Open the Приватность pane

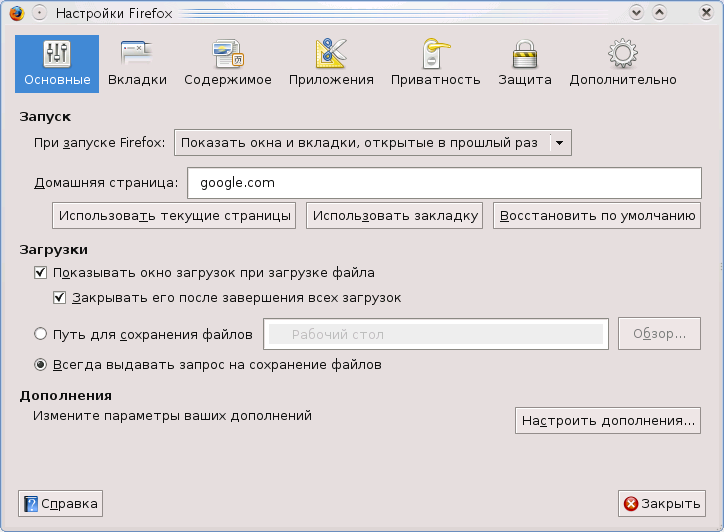click(x=435, y=64)
